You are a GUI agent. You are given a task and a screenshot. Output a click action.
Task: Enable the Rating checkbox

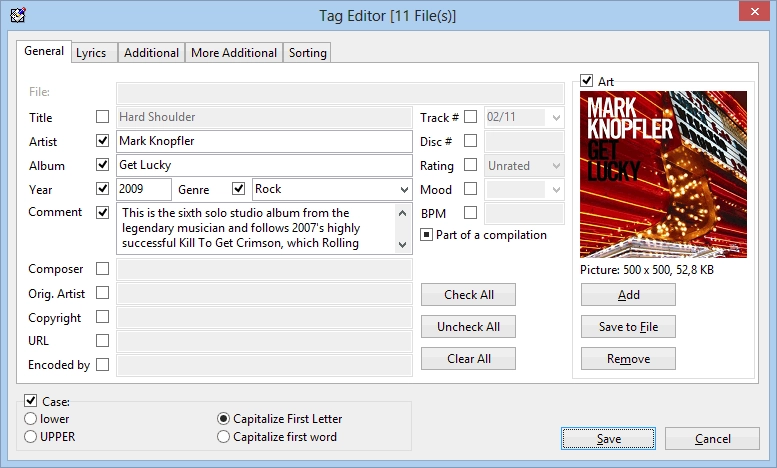tap(471, 165)
